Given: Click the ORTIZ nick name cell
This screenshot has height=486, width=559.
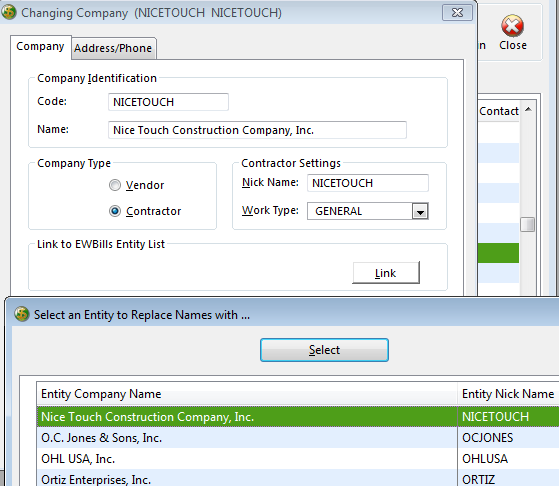Looking at the screenshot, I should point(508,479).
